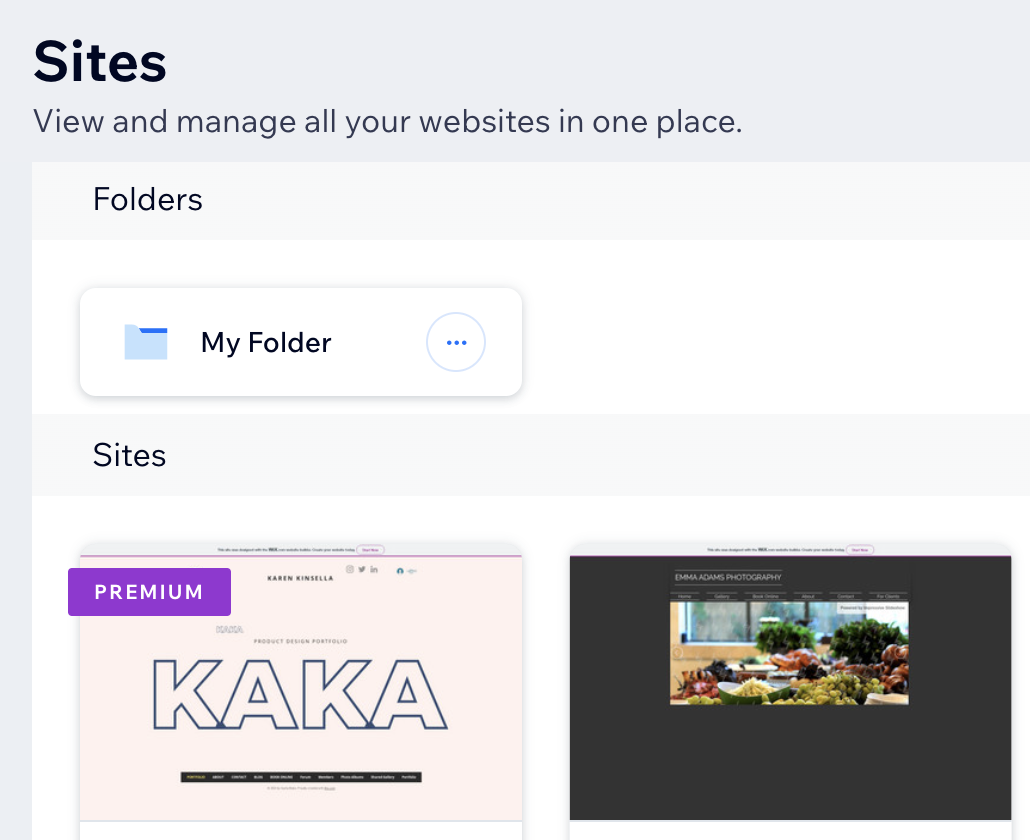This screenshot has width=1030, height=840.
Task: Open the My Folder card
Action: pyautogui.click(x=301, y=342)
